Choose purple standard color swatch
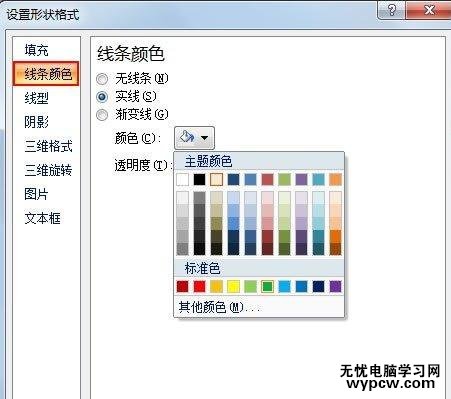451x399 pixels. click(335, 286)
